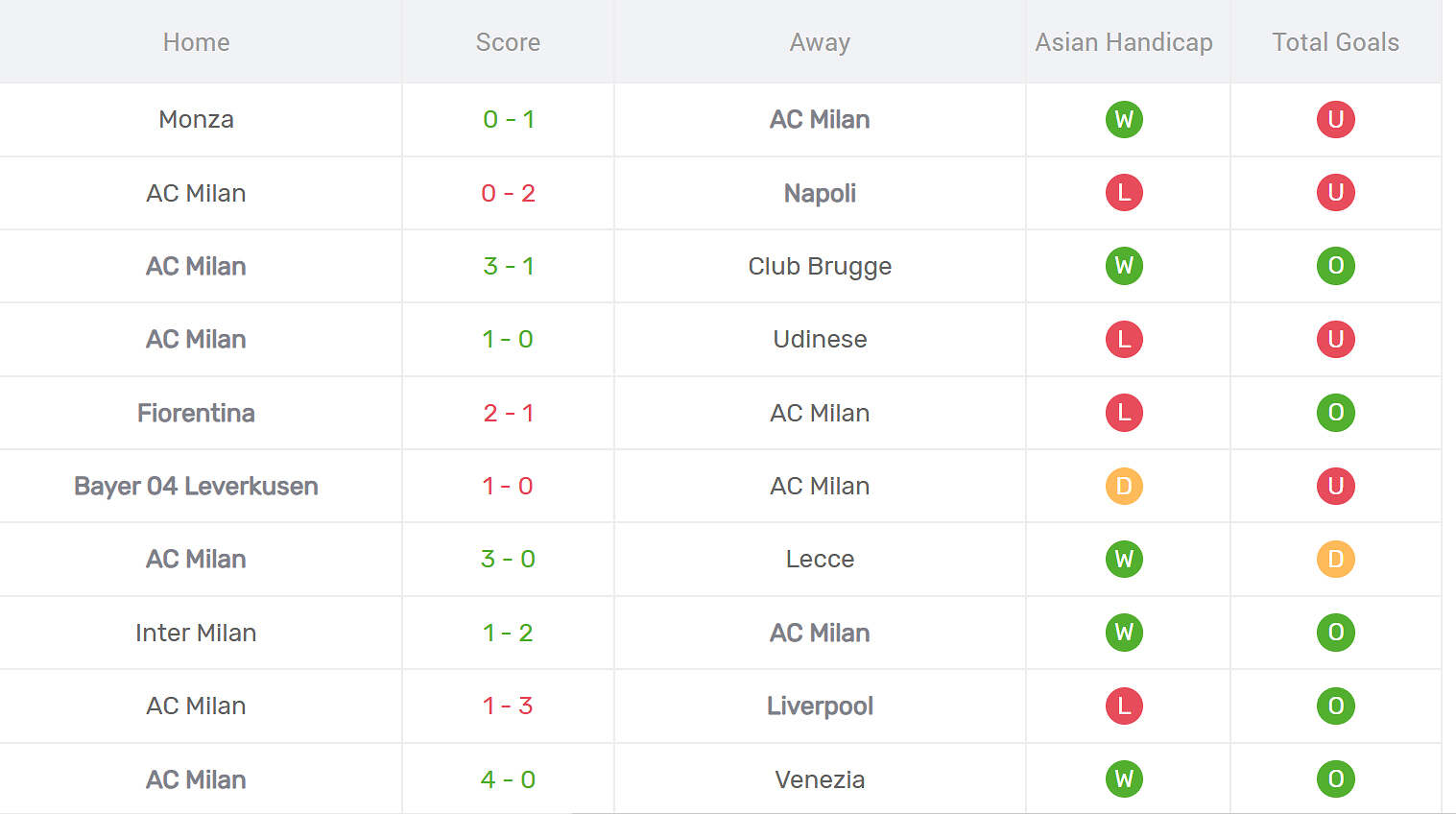The image size is (1456, 814).
Task: Select the L handicap icon beside Napoli result
Action: (x=1124, y=193)
